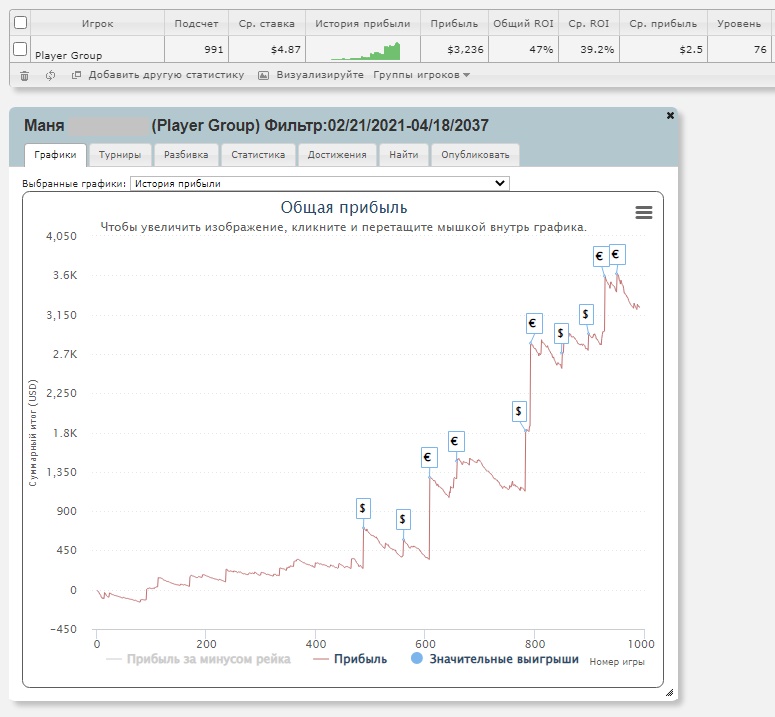Click the right € marker at the chart peak
The height and width of the screenshot is (717, 775).
[617, 254]
